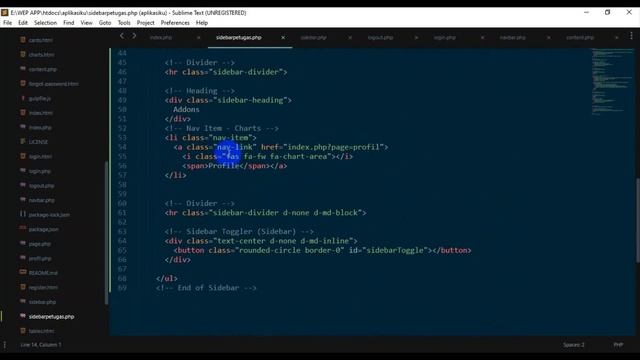Viewport: 640px width, 360px height.
Task: Switch to the index.php tab
Action: point(161,38)
